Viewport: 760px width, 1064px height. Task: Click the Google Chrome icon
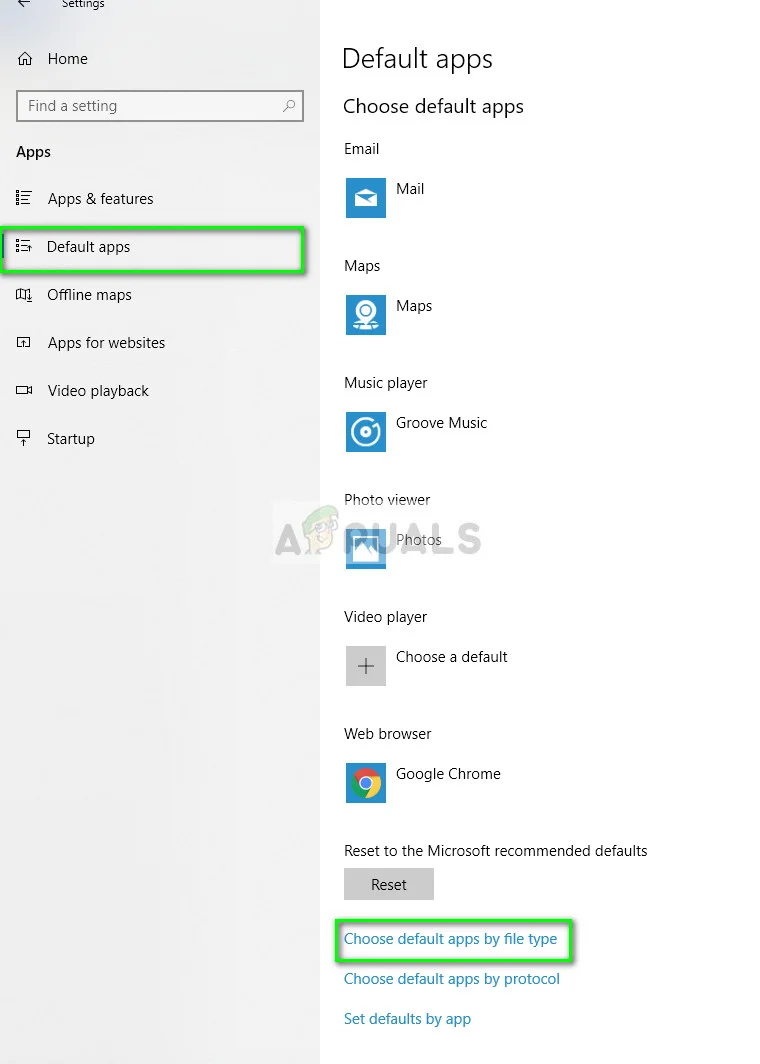click(366, 783)
